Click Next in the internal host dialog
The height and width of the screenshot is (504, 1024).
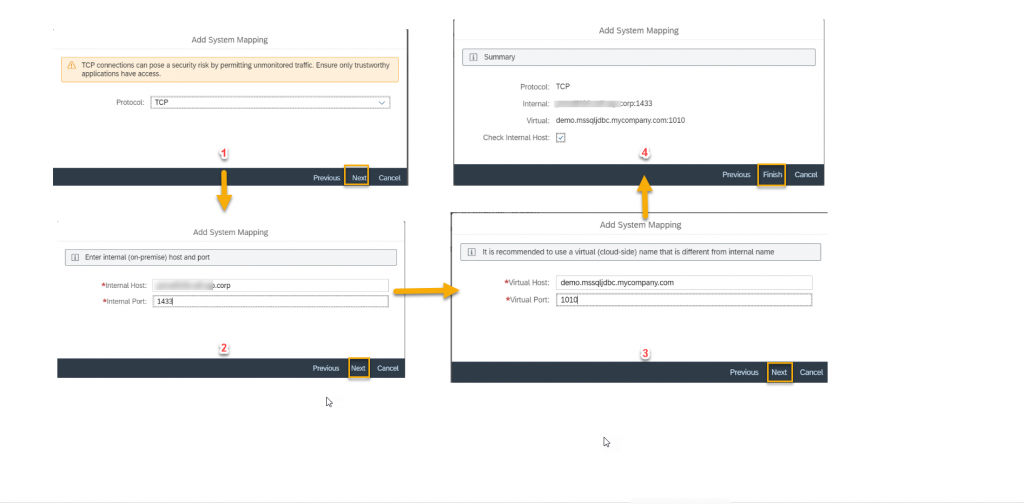pos(359,368)
